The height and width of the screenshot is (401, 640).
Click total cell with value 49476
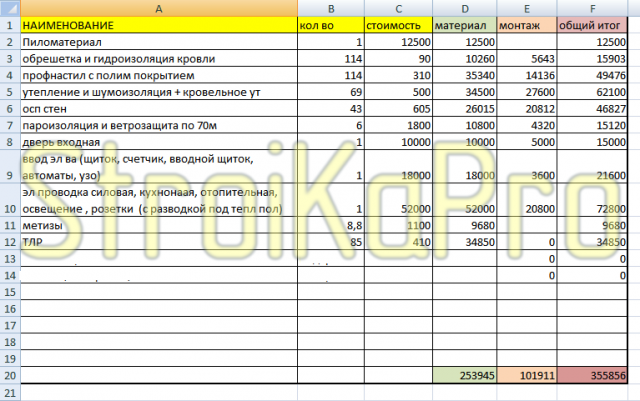click(592, 76)
